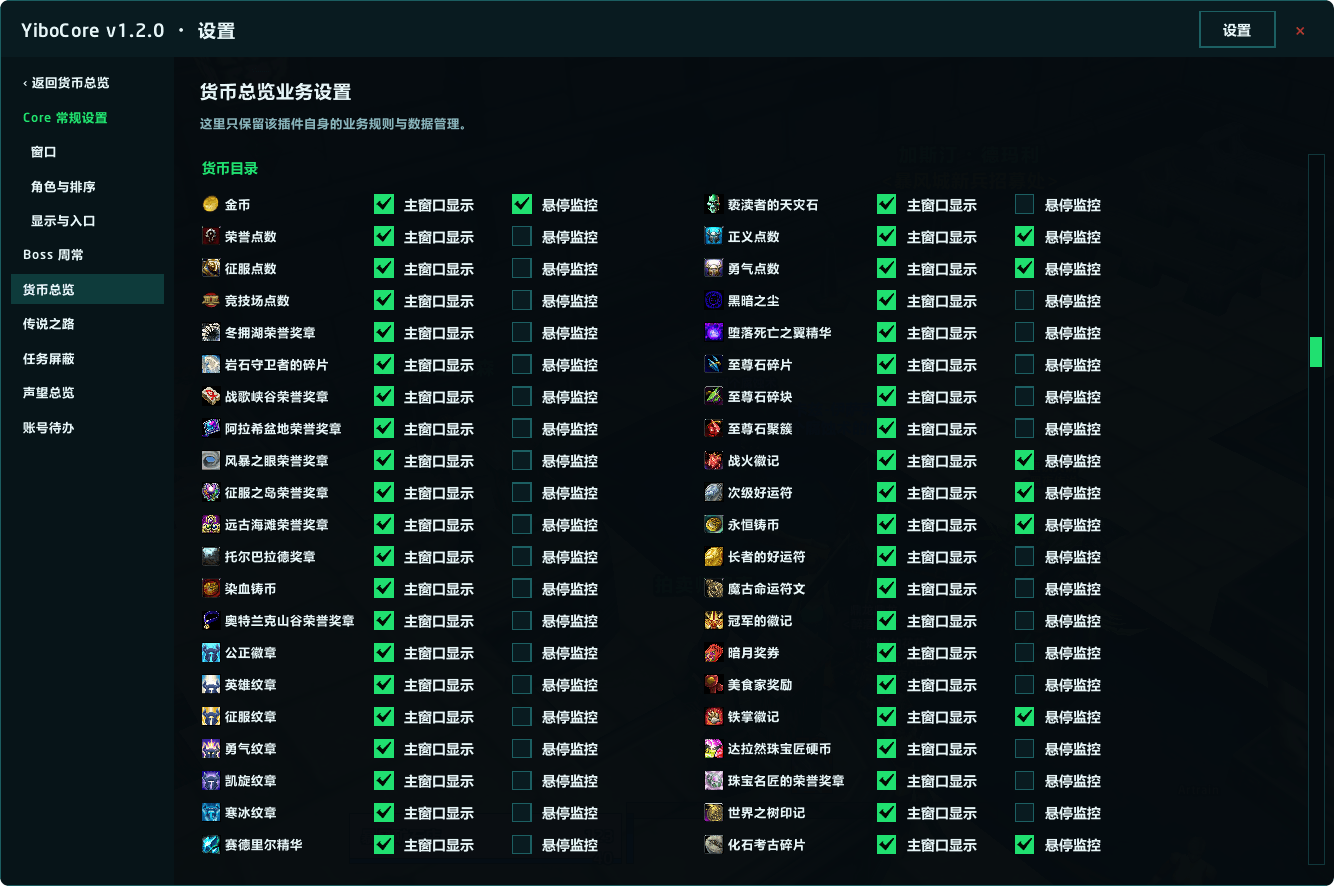
Task: Click the 美食家奖励 icon
Action: click(714, 684)
